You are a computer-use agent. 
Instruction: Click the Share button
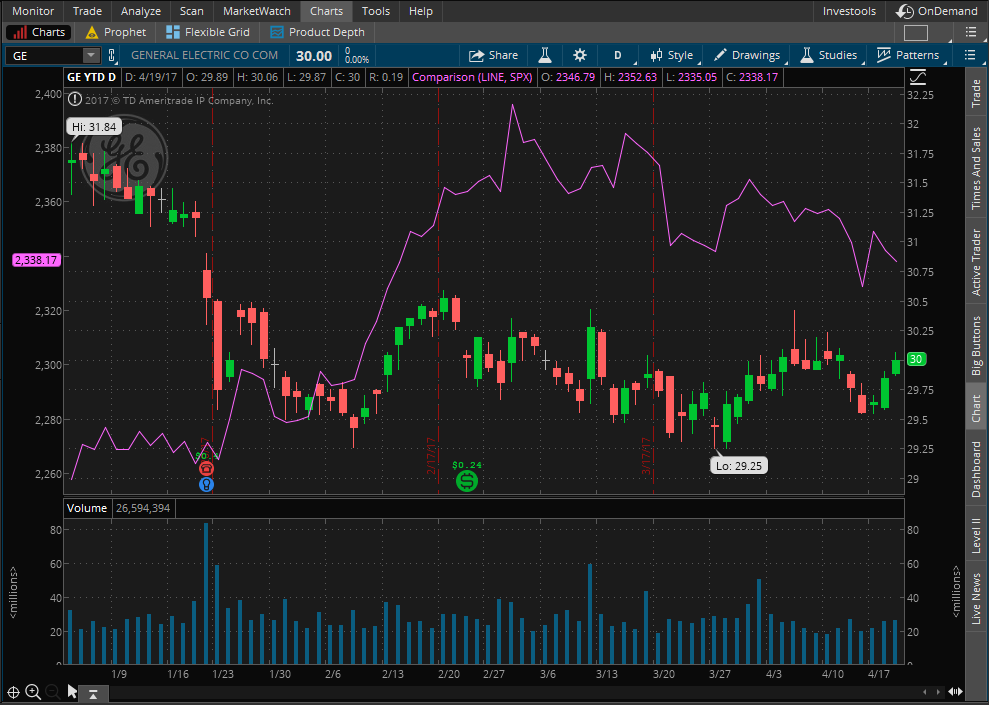pos(493,55)
